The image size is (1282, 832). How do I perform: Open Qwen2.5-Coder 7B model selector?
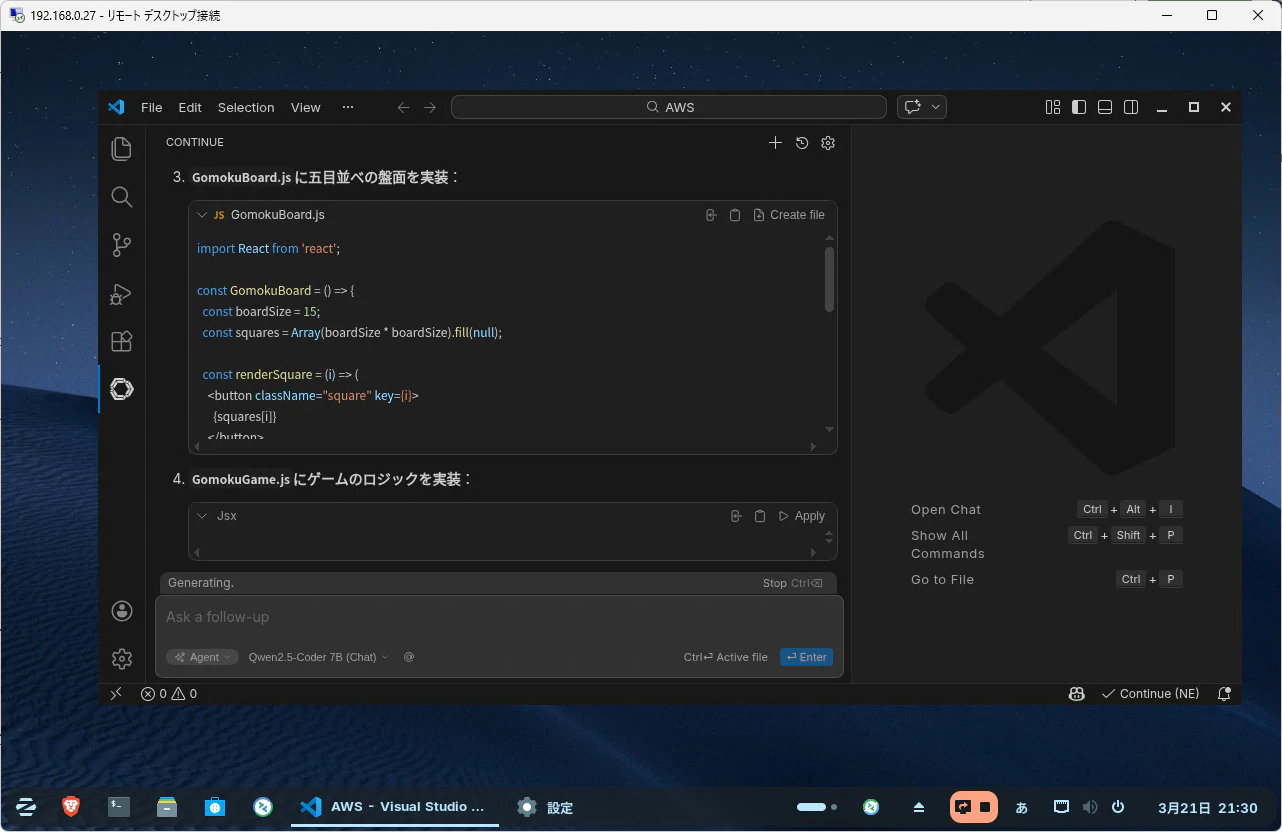(318, 657)
